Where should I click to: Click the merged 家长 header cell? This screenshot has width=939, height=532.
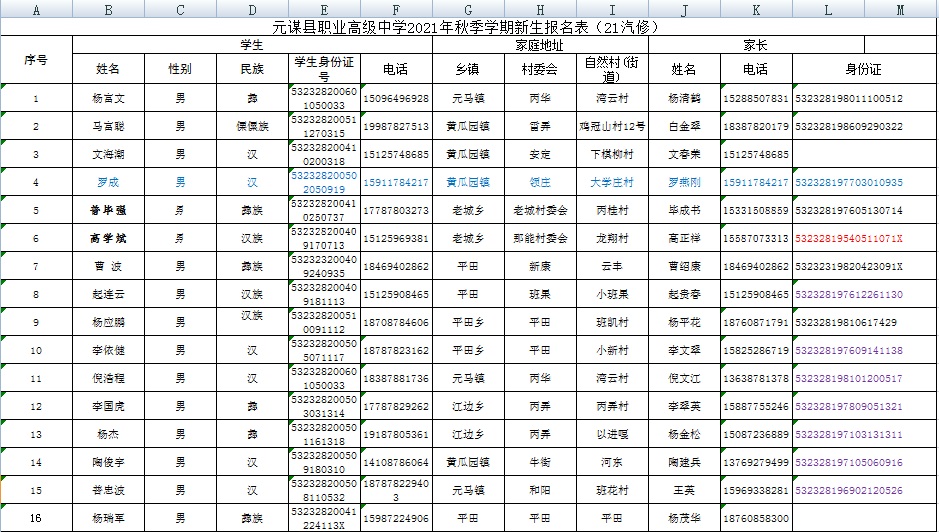pos(756,45)
